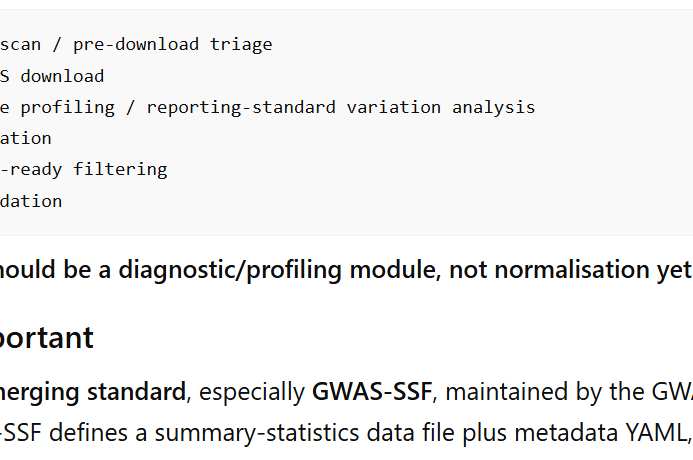
Task: Click "diagnostic/profiling" in the bold heading
Action: 230,270
